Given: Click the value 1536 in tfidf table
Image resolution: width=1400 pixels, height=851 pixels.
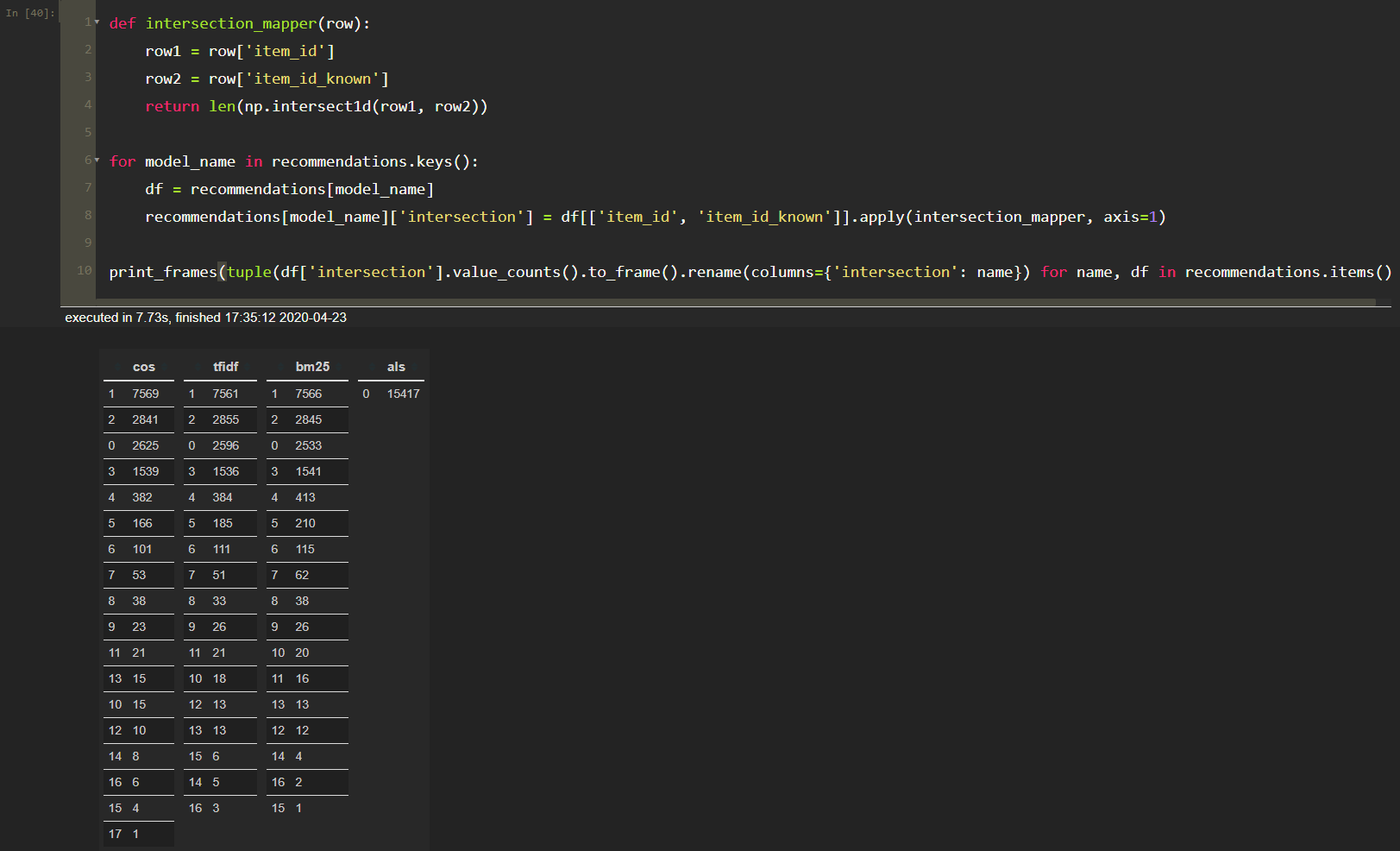Looking at the screenshot, I should (x=226, y=471).
